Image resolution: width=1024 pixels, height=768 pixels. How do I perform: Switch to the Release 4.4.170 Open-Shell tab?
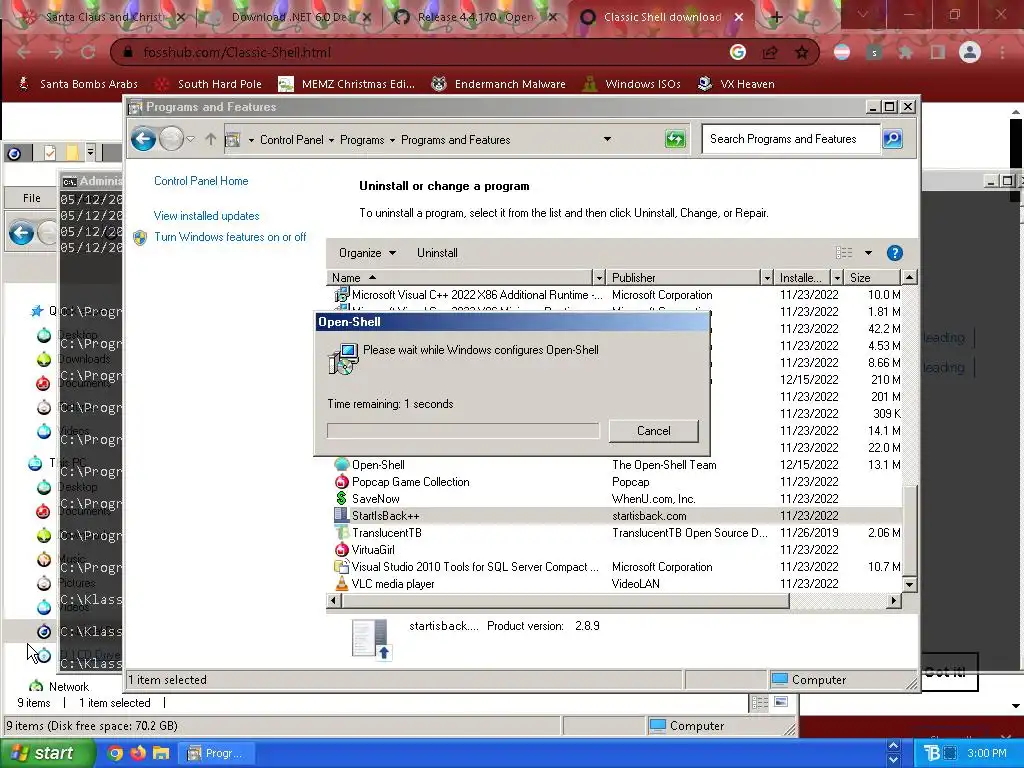pos(477,17)
